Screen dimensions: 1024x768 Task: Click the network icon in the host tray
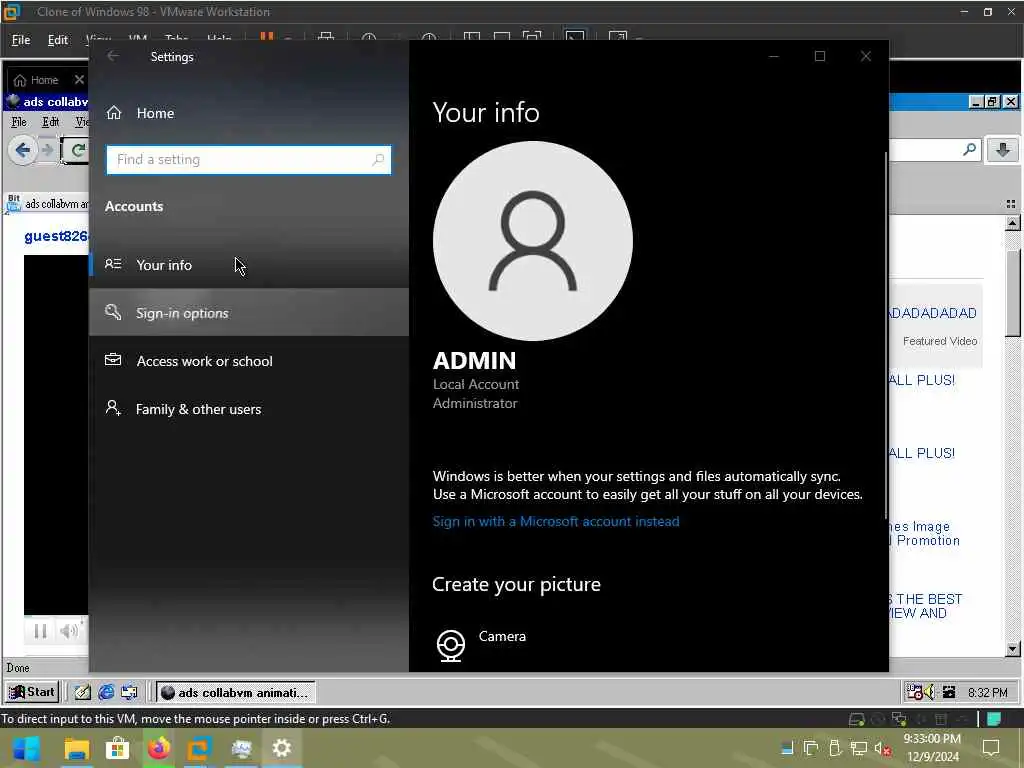(859, 749)
